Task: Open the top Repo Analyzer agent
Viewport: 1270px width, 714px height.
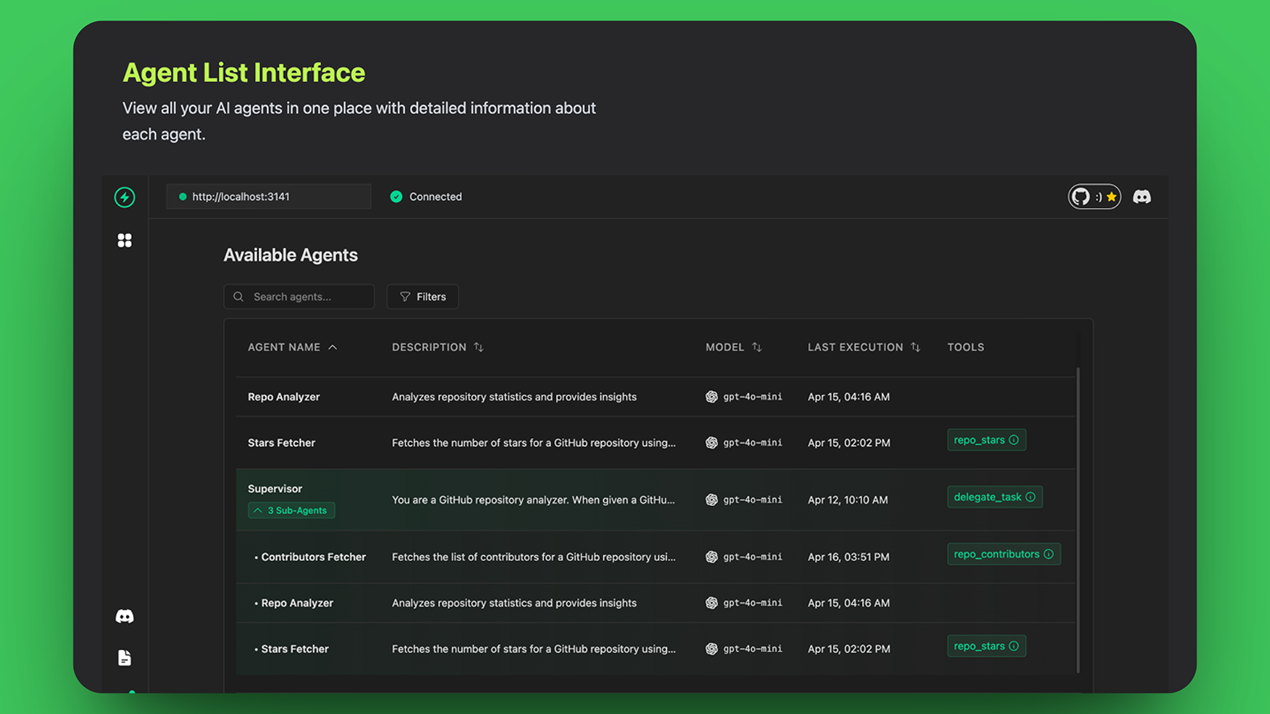Action: pyautogui.click(x=284, y=397)
